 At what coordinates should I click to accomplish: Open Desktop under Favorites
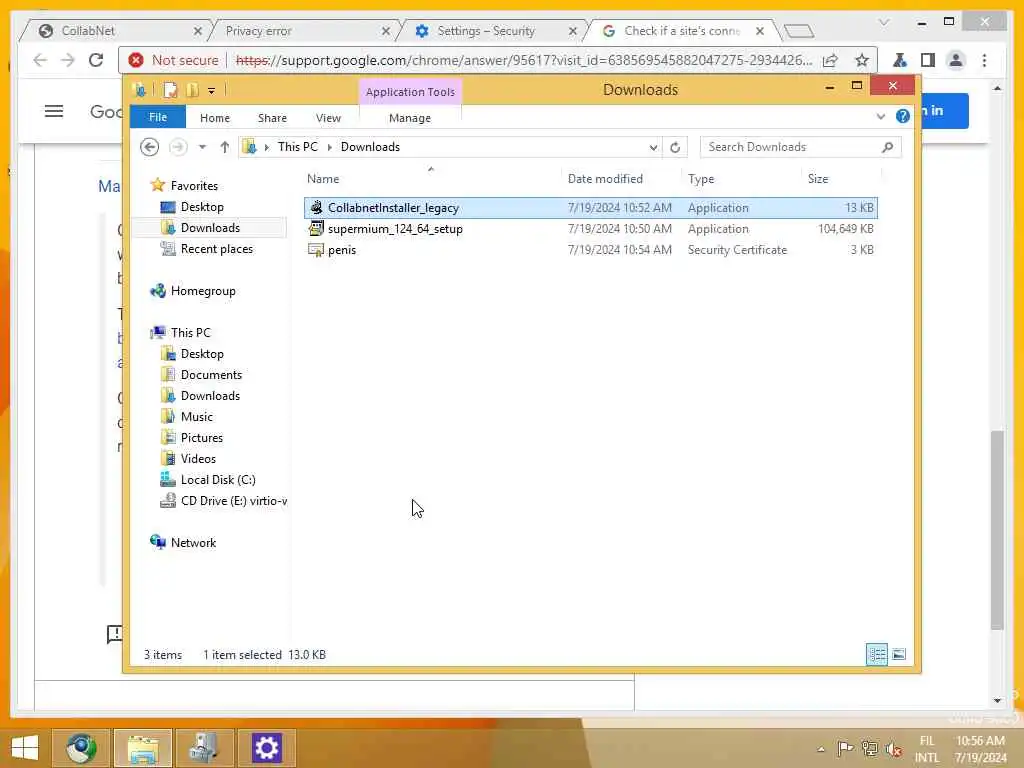[202, 206]
